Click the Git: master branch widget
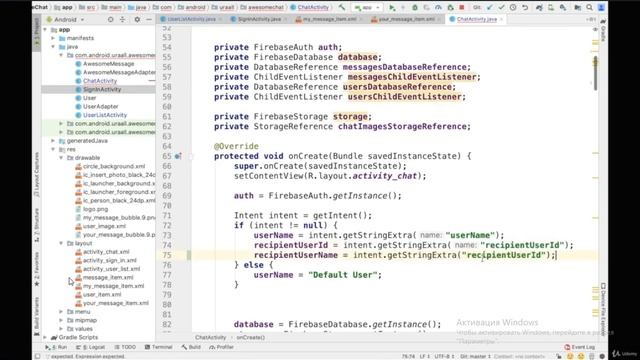Viewport: 640px width, 360px height. (476, 357)
